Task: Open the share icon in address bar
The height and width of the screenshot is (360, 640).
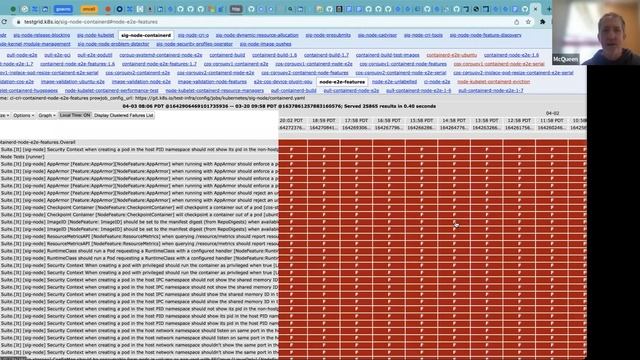Action: pos(517,22)
